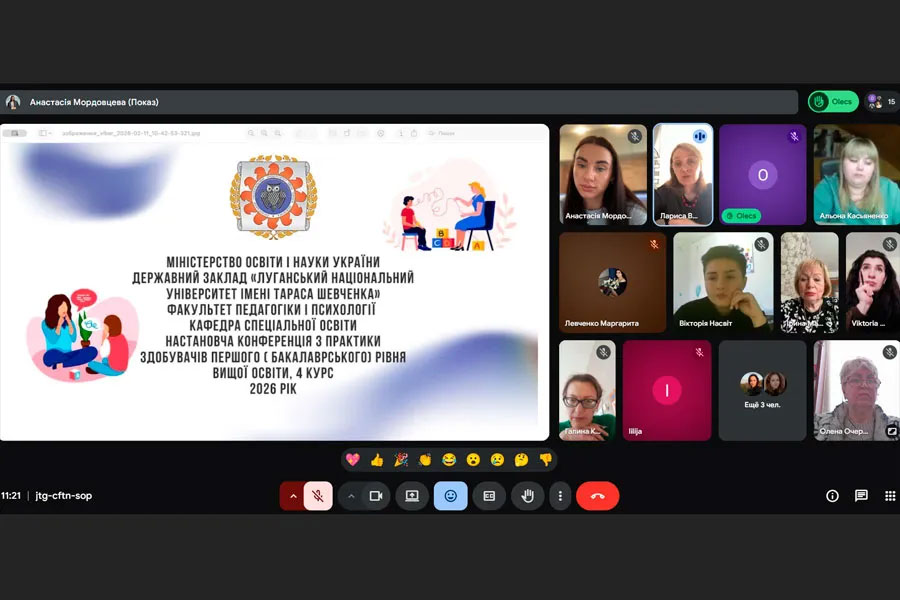This screenshot has height=600, width=900.
Task: Click the present screen icon
Action: point(412,496)
